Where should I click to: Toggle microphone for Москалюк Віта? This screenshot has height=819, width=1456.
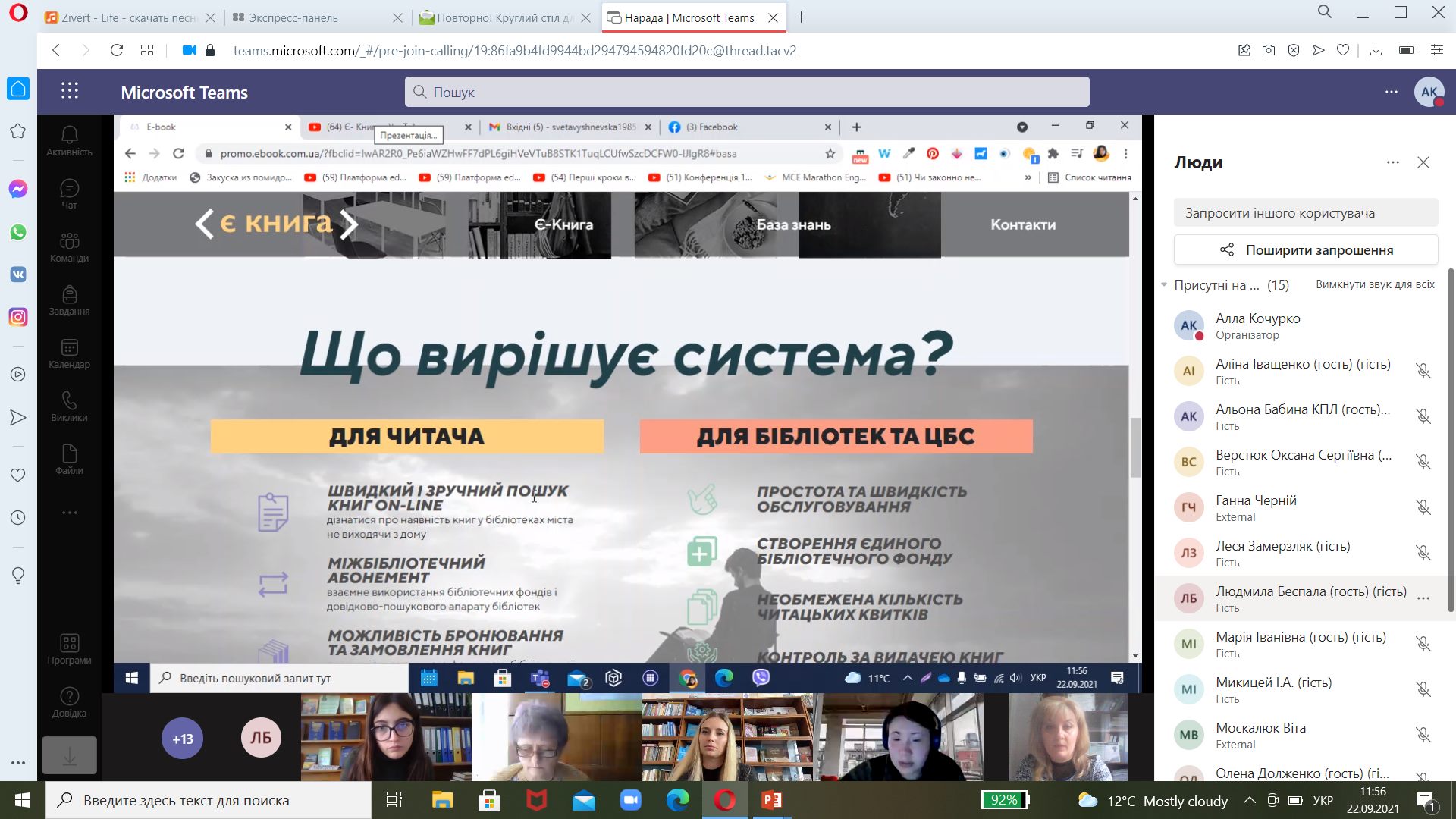pos(1423,735)
